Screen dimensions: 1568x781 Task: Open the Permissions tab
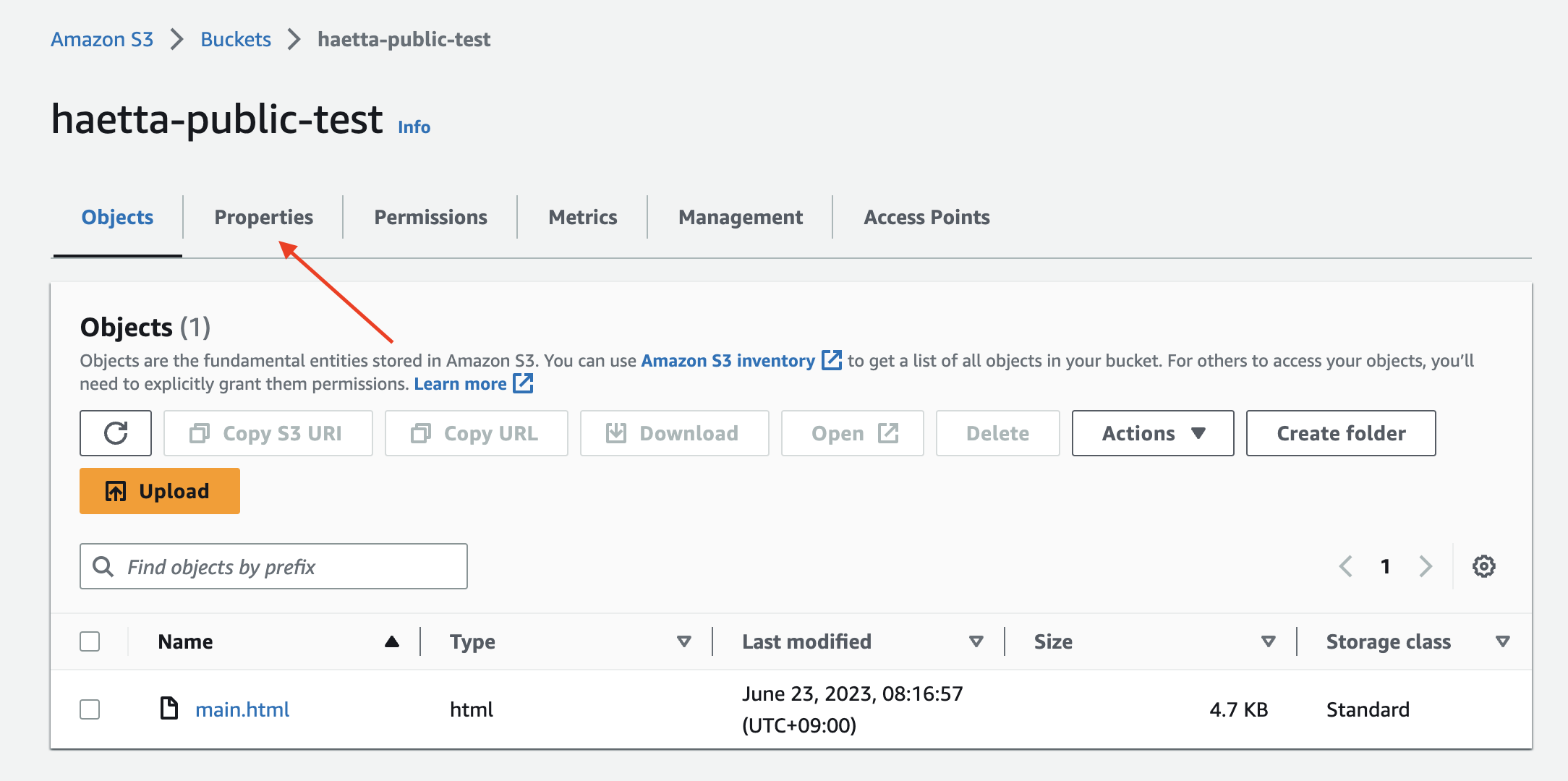coord(430,217)
